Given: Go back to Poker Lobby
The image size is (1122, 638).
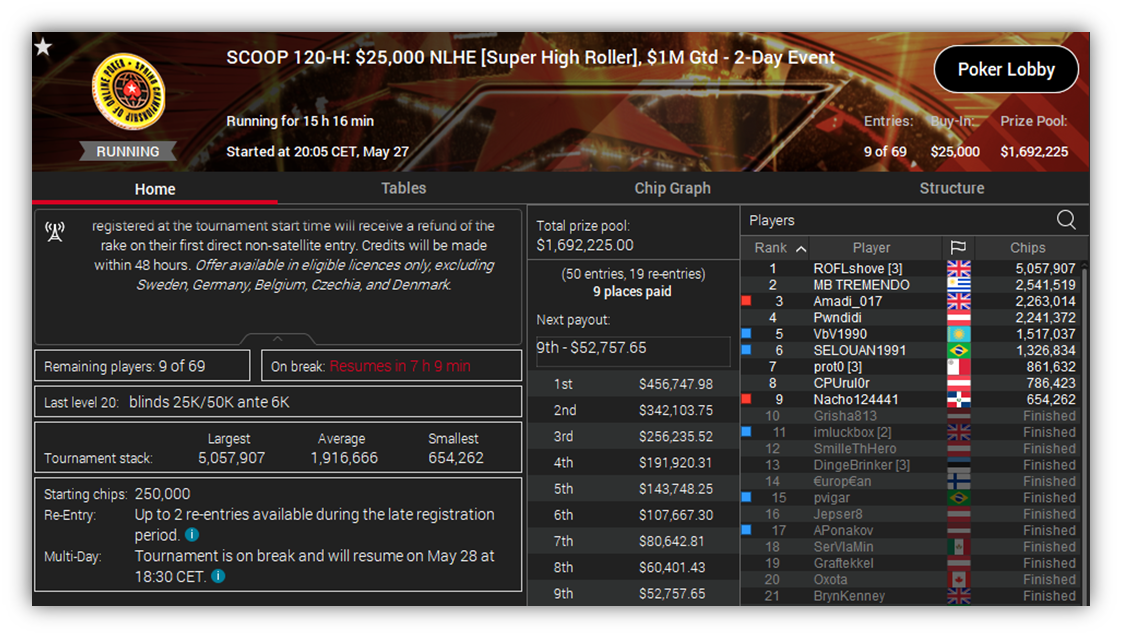Looking at the screenshot, I should coord(1006,69).
